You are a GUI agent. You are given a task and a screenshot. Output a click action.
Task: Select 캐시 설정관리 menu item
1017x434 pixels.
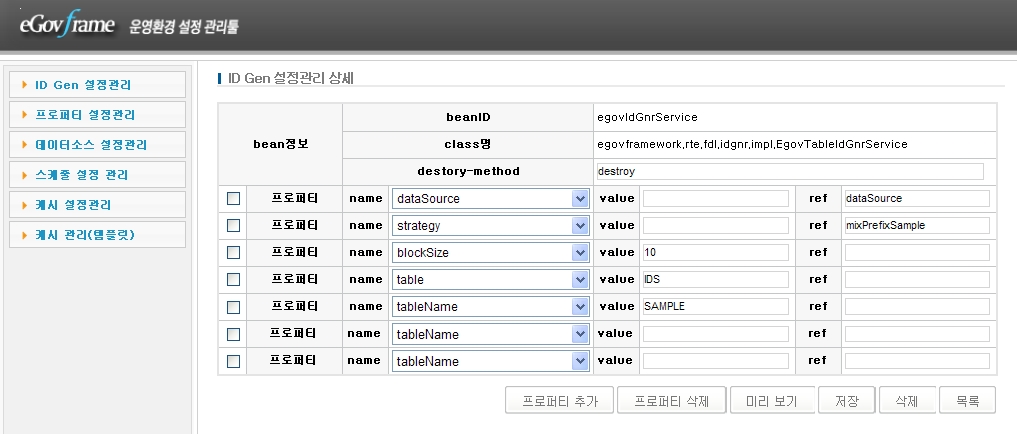tap(97, 205)
